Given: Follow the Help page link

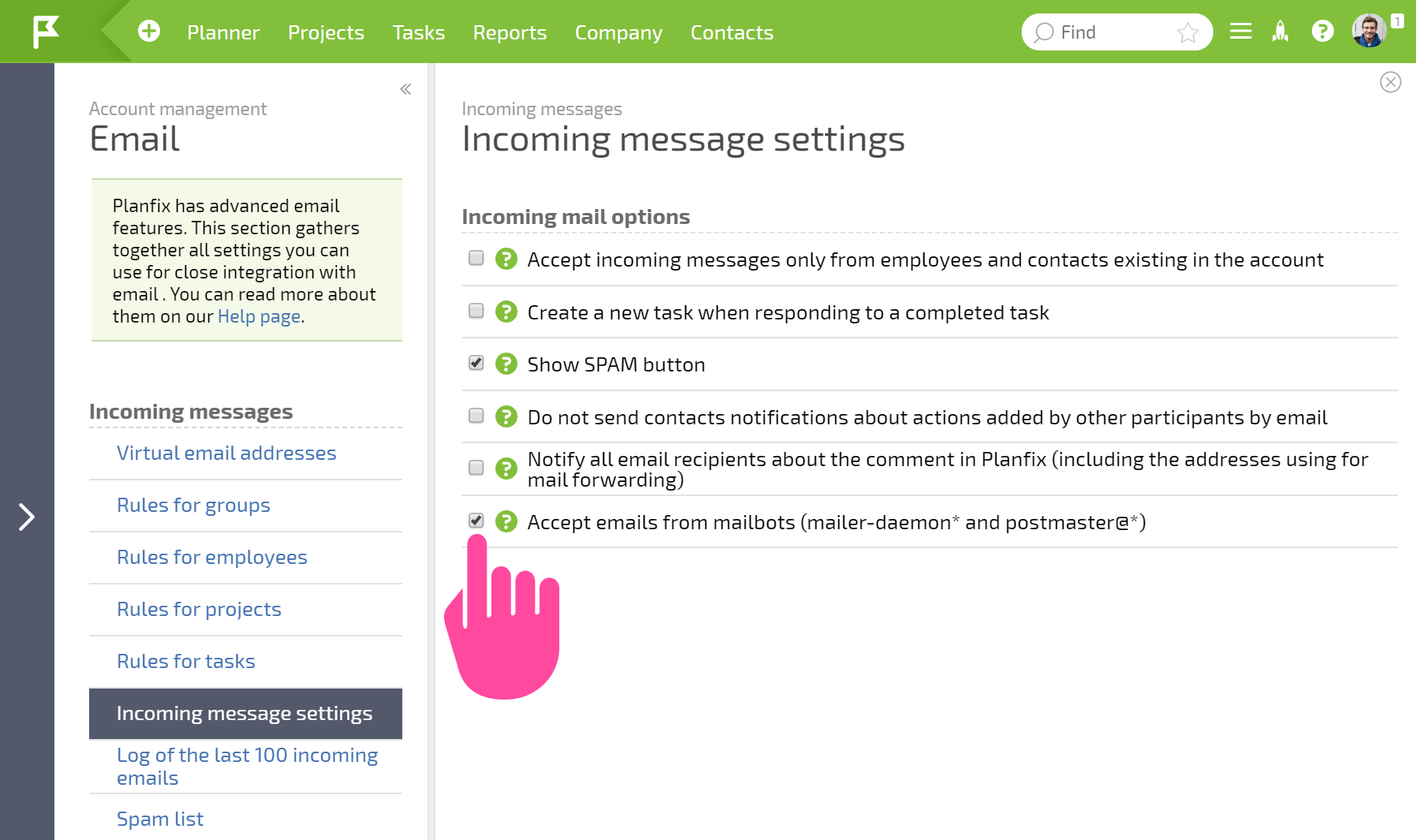Looking at the screenshot, I should (x=259, y=316).
